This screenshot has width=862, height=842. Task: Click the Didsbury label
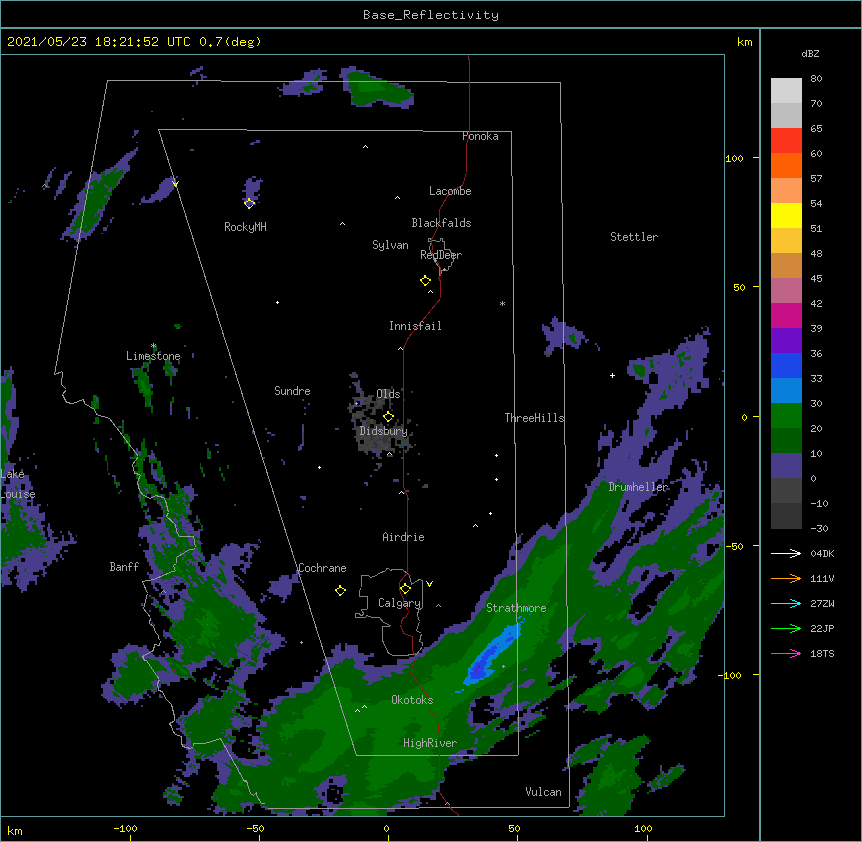coord(384,431)
